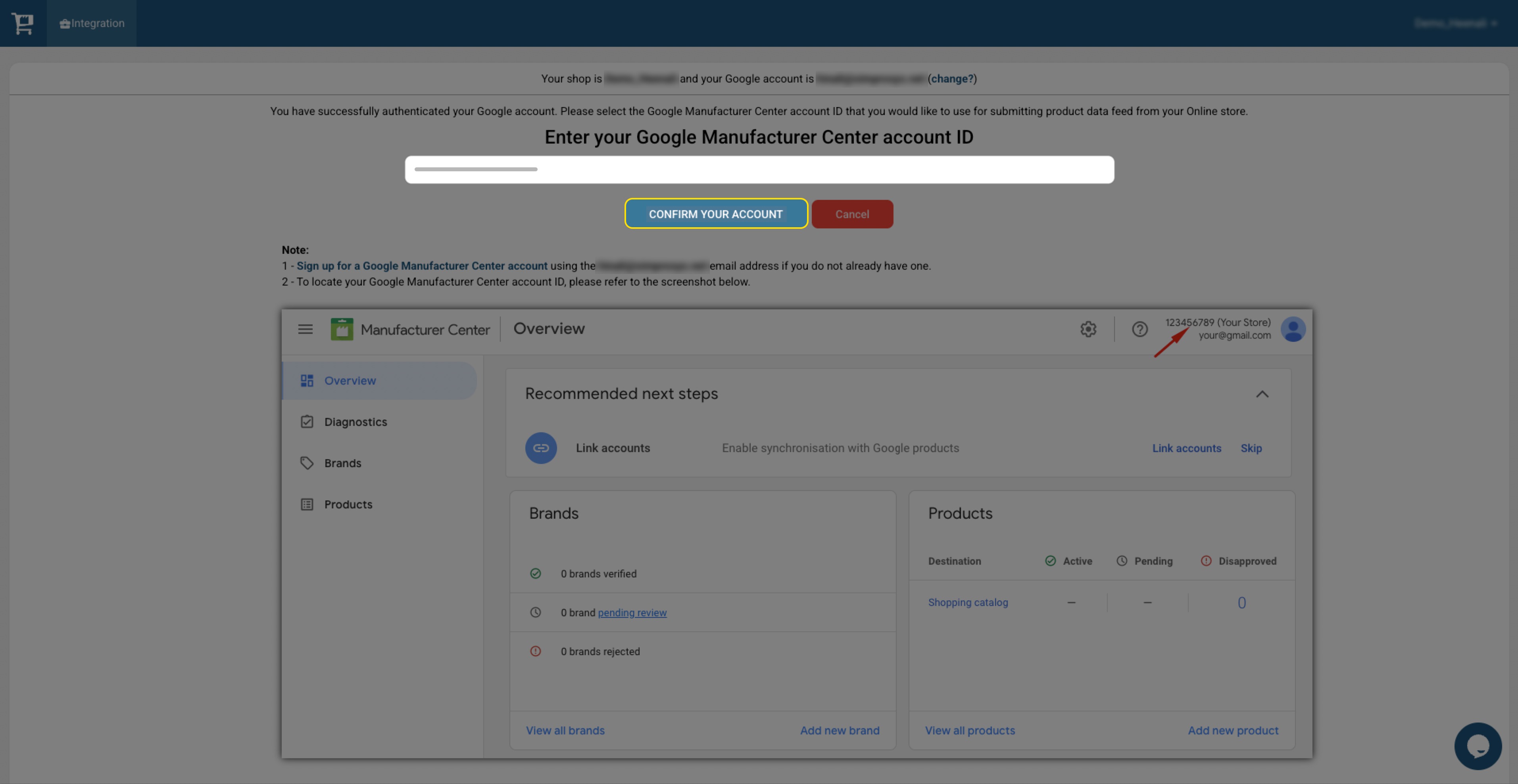Open the pending review link

(x=632, y=613)
